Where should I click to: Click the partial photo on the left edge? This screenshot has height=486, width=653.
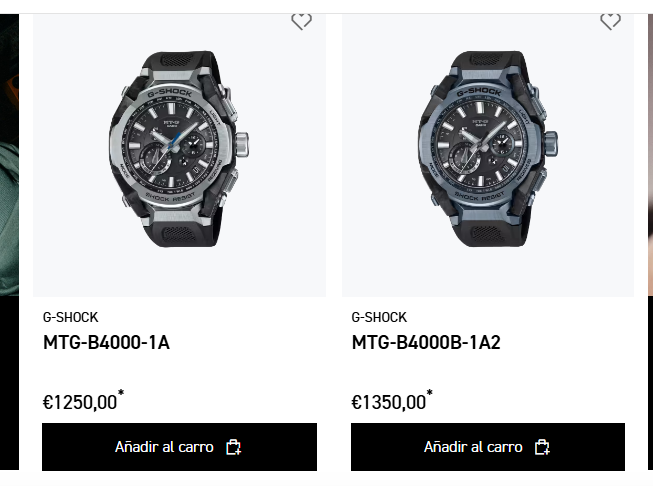pyautogui.click(x=9, y=150)
